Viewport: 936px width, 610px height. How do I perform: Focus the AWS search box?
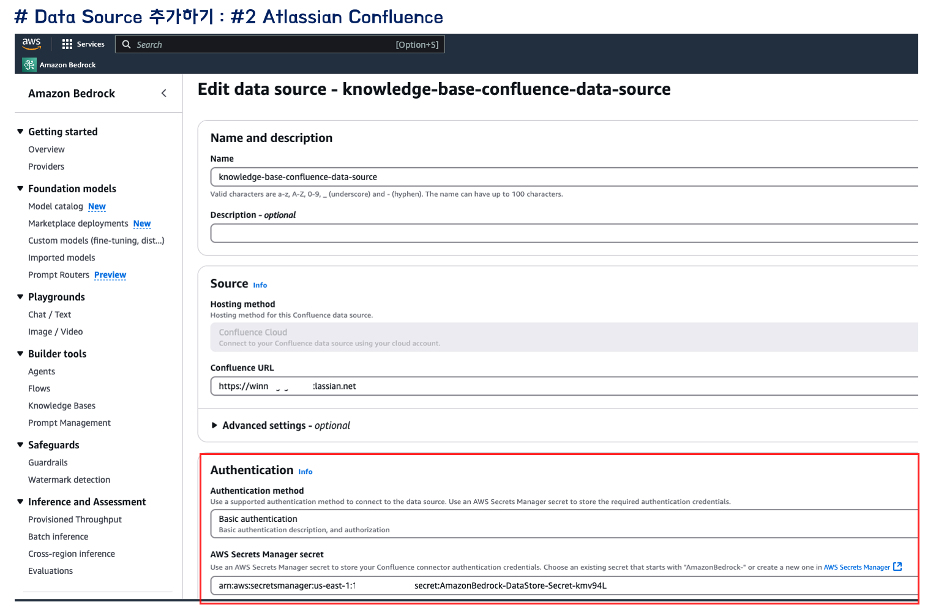pos(279,45)
